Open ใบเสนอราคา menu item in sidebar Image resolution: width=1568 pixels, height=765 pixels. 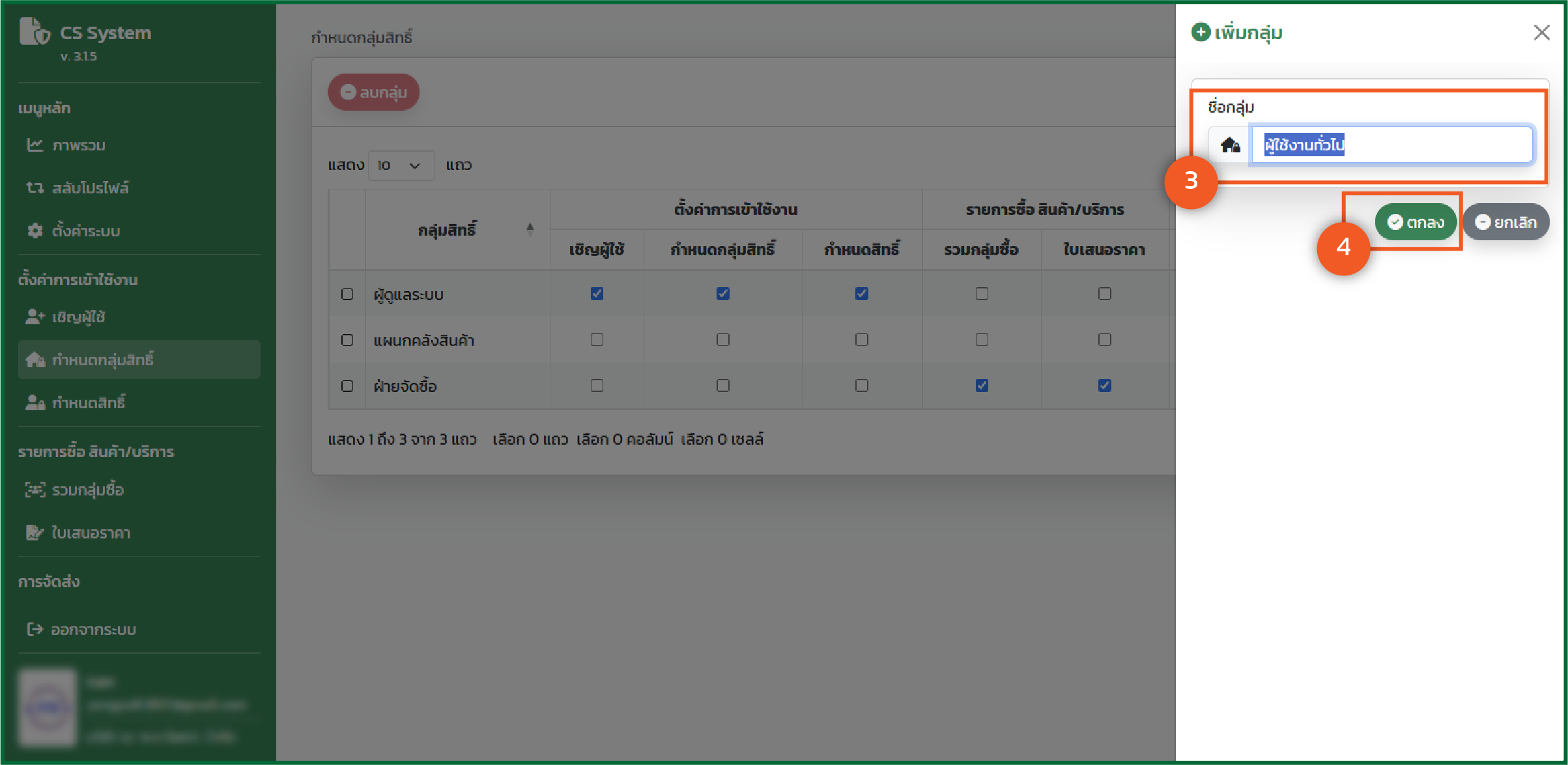(91, 533)
